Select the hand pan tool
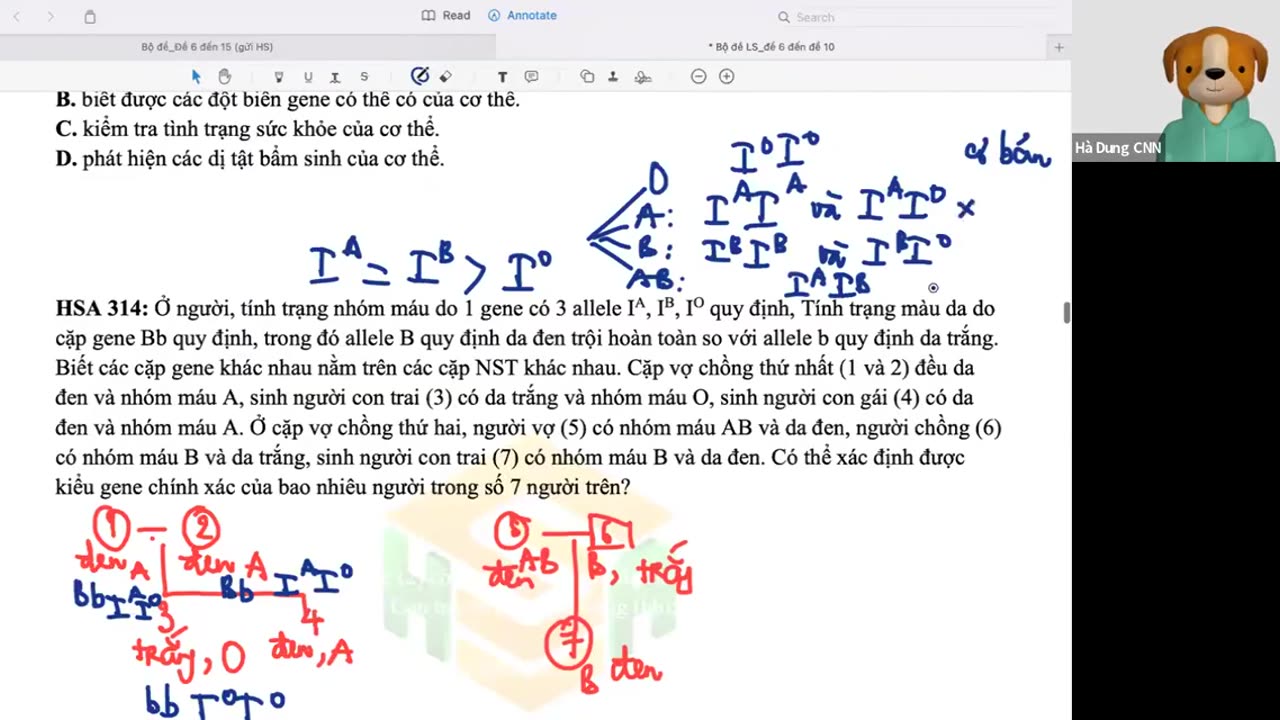Viewport: 1280px width, 720px height. tap(224, 77)
